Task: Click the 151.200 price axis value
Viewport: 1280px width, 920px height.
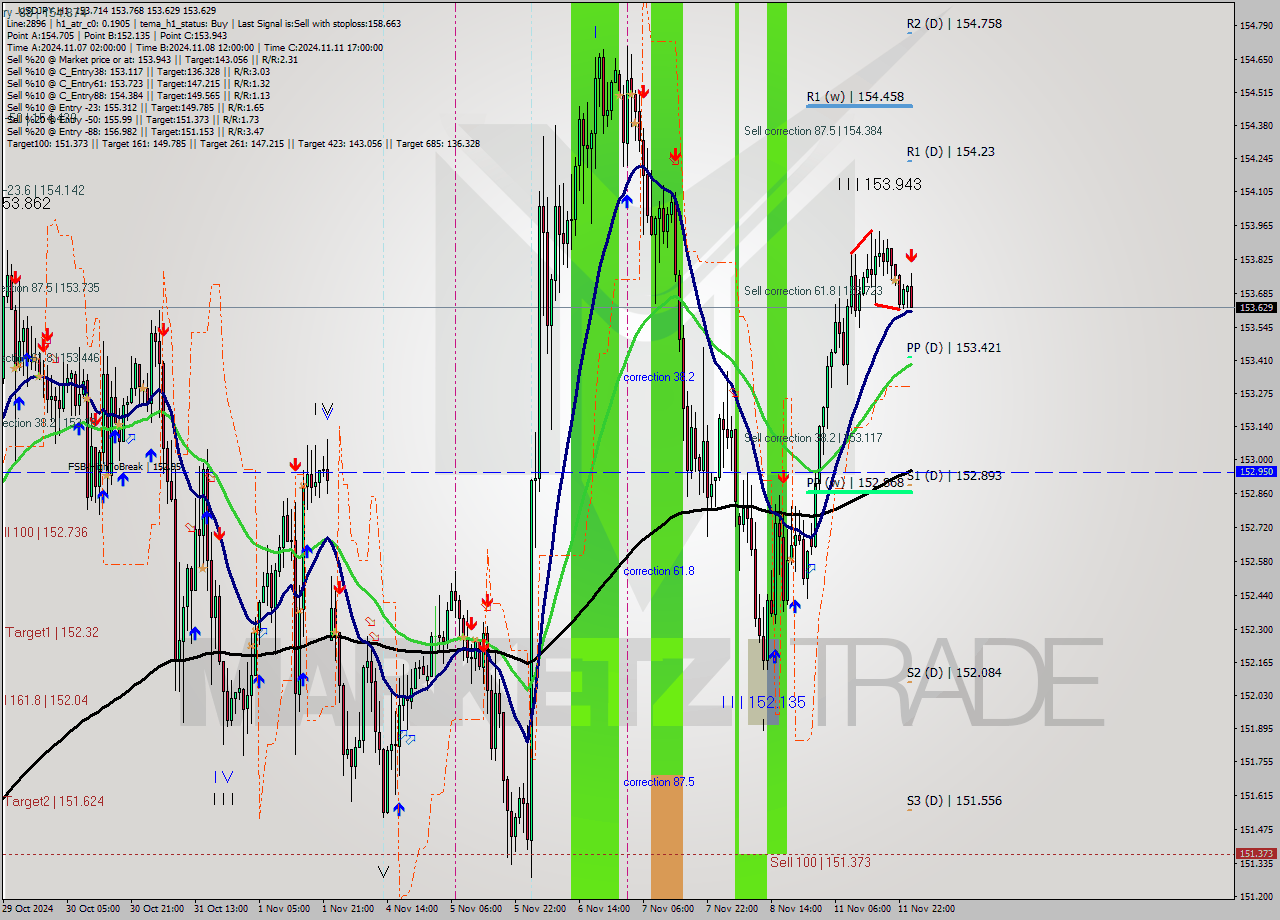Action: (x=1256, y=896)
